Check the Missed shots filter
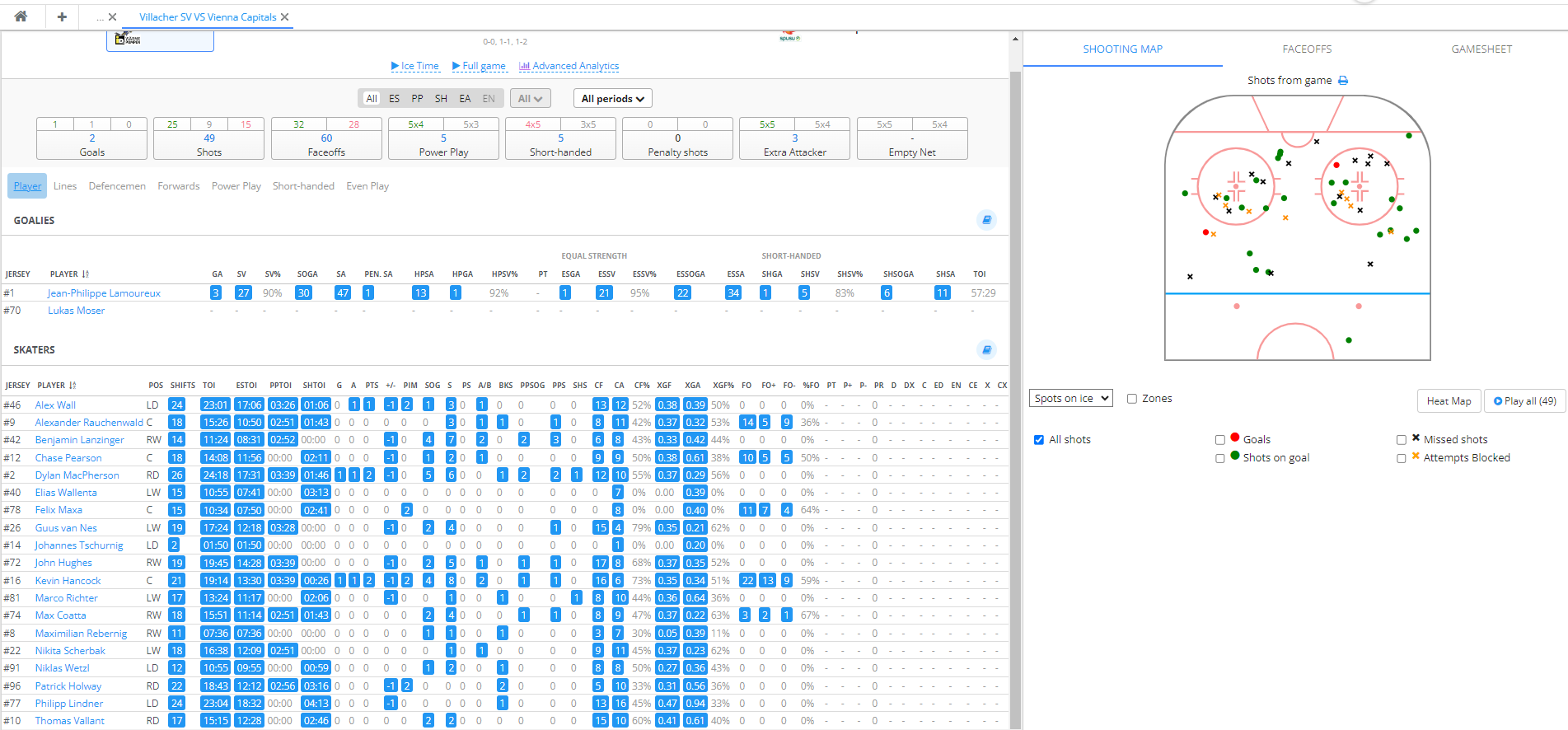 coord(1402,440)
